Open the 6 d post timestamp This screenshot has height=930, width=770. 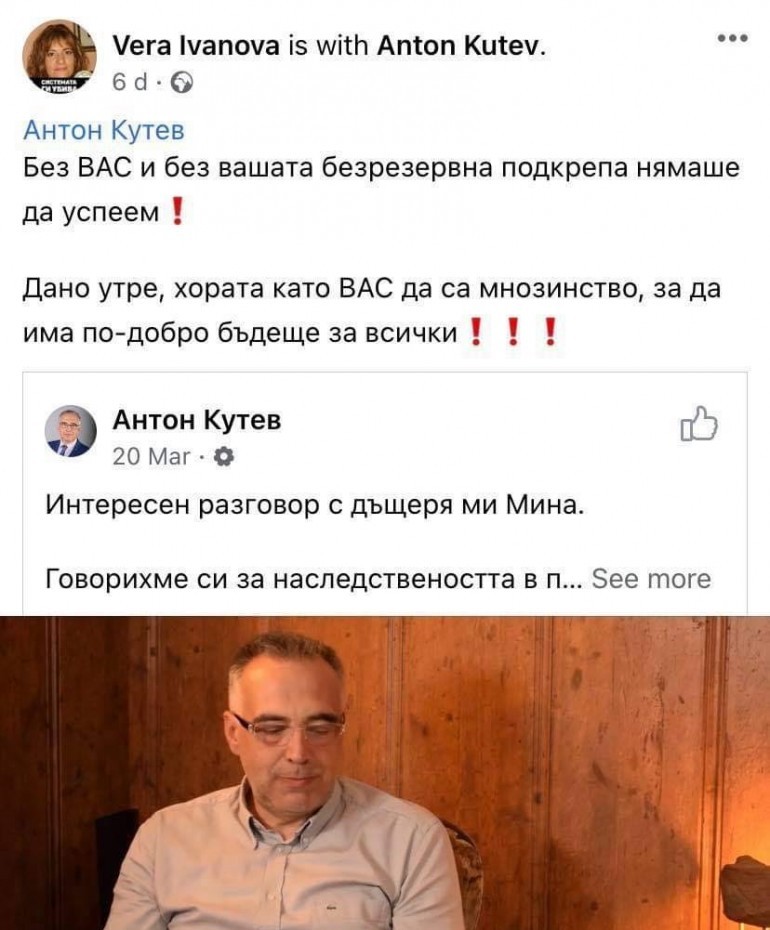pos(129,82)
